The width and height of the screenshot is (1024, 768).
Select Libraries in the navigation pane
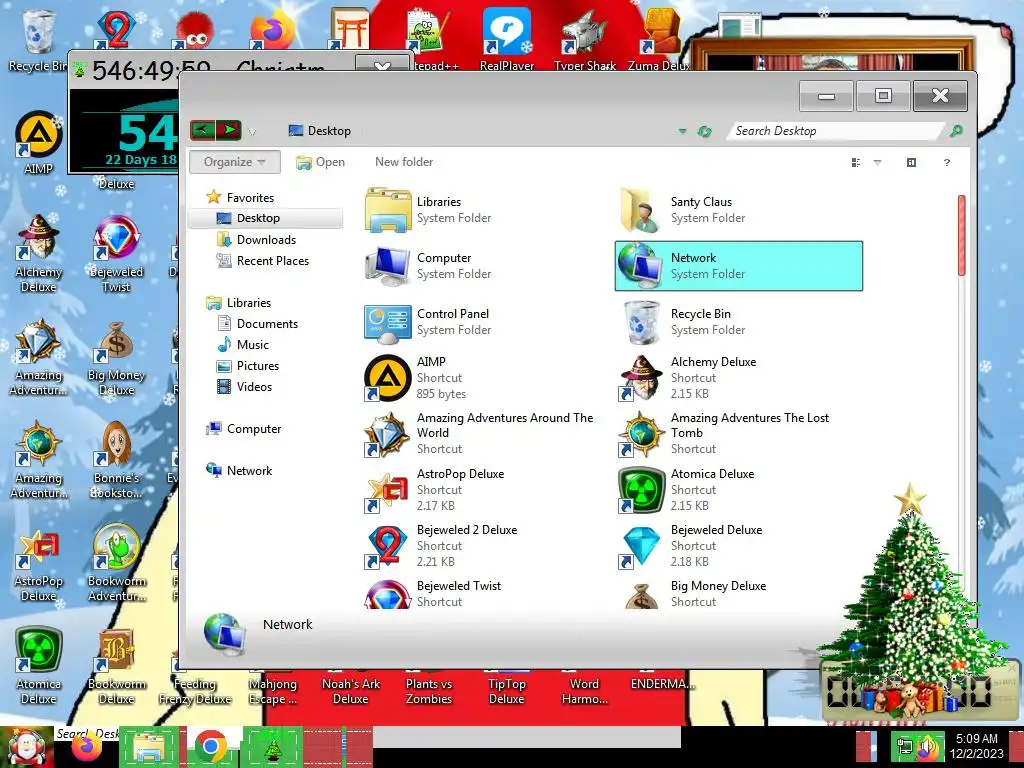[x=238, y=302]
